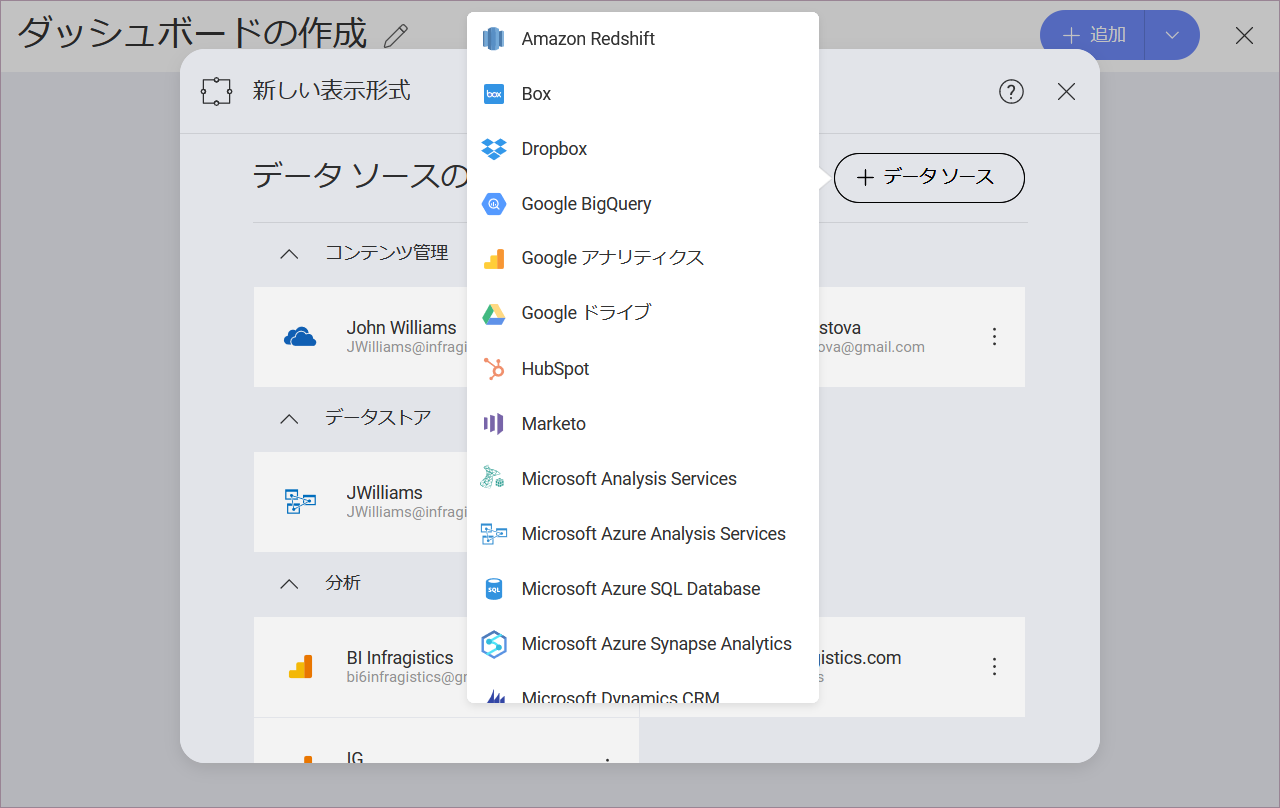The height and width of the screenshot is (808, 1280).
Task: Pick Microsoft Azure Synapse Analytics
Action: tap(643, 644)
